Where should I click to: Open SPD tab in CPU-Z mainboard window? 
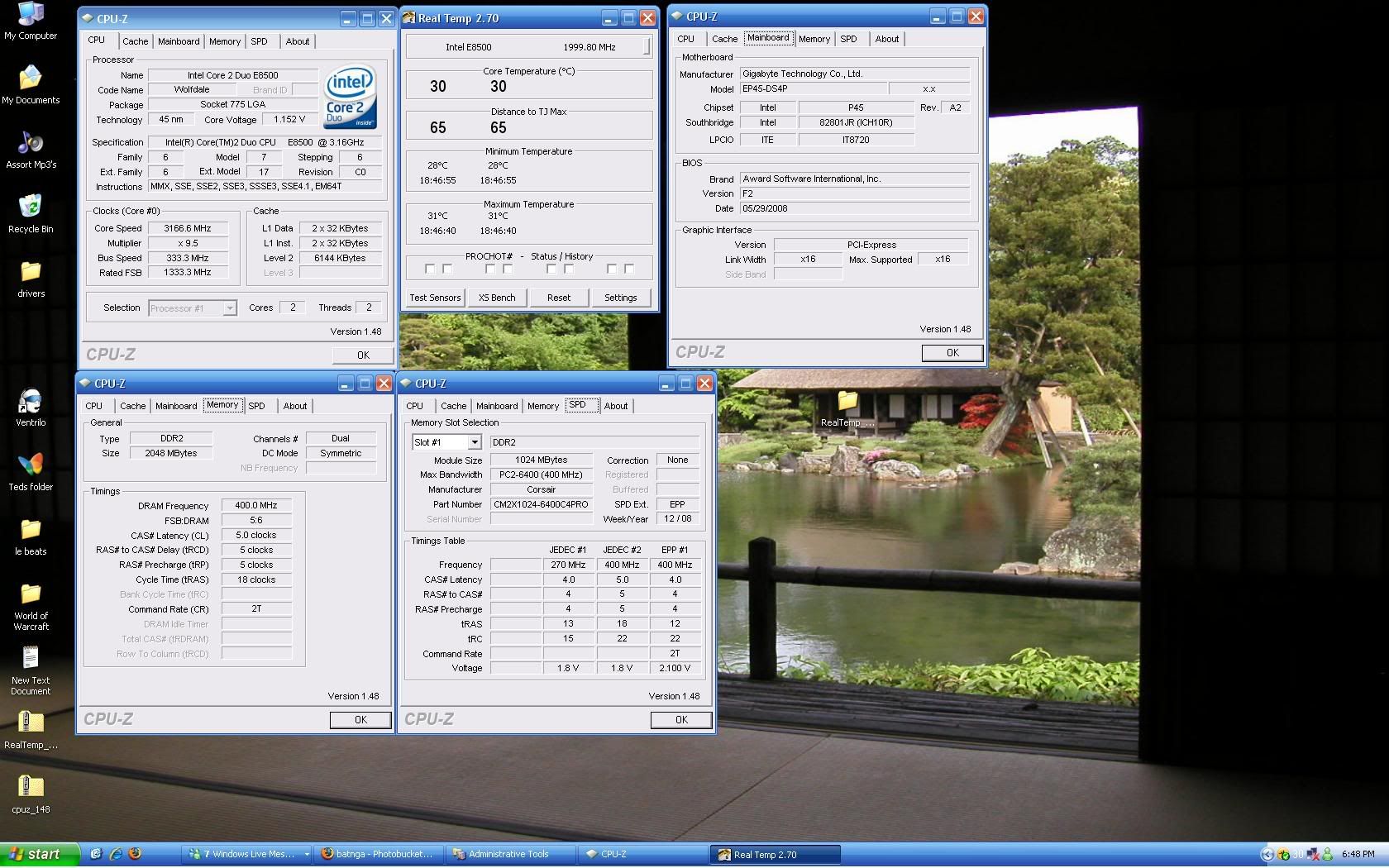coord(848,39)
